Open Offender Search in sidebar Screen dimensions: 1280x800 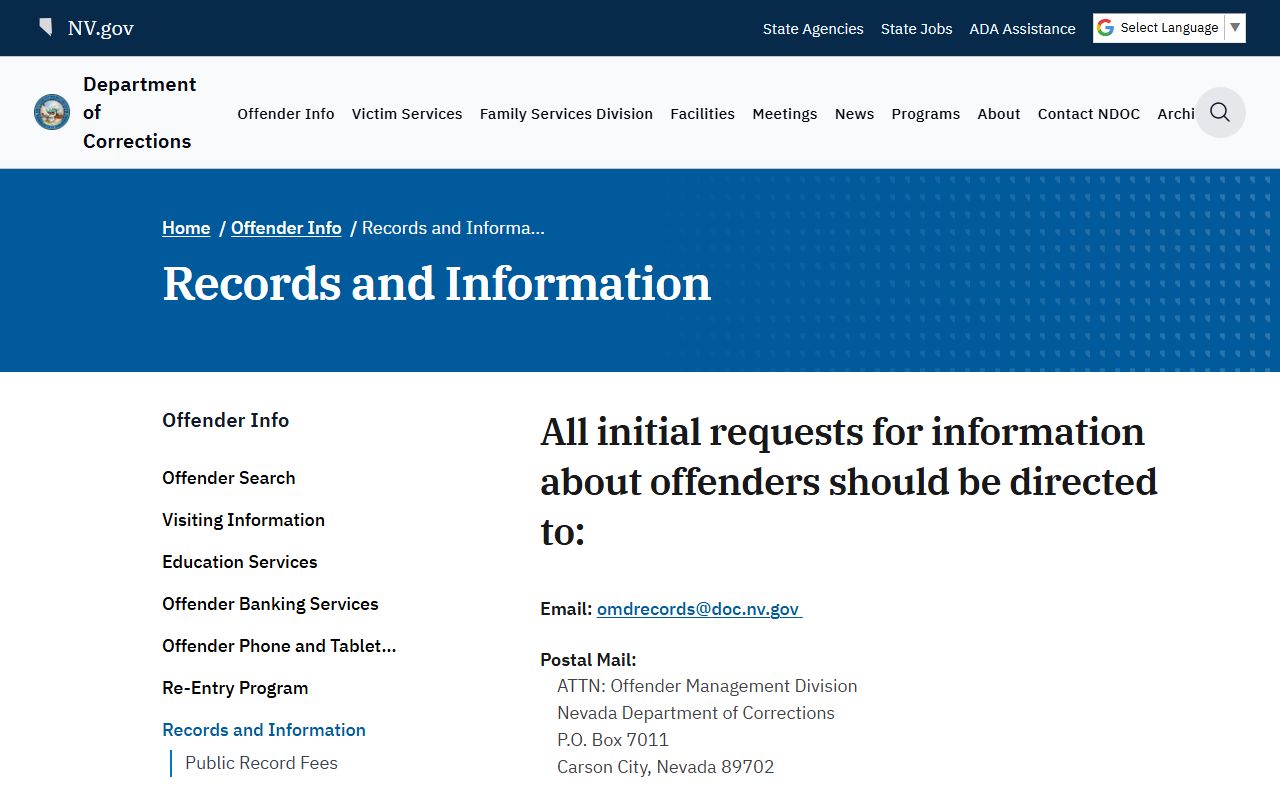click(229, 478)
